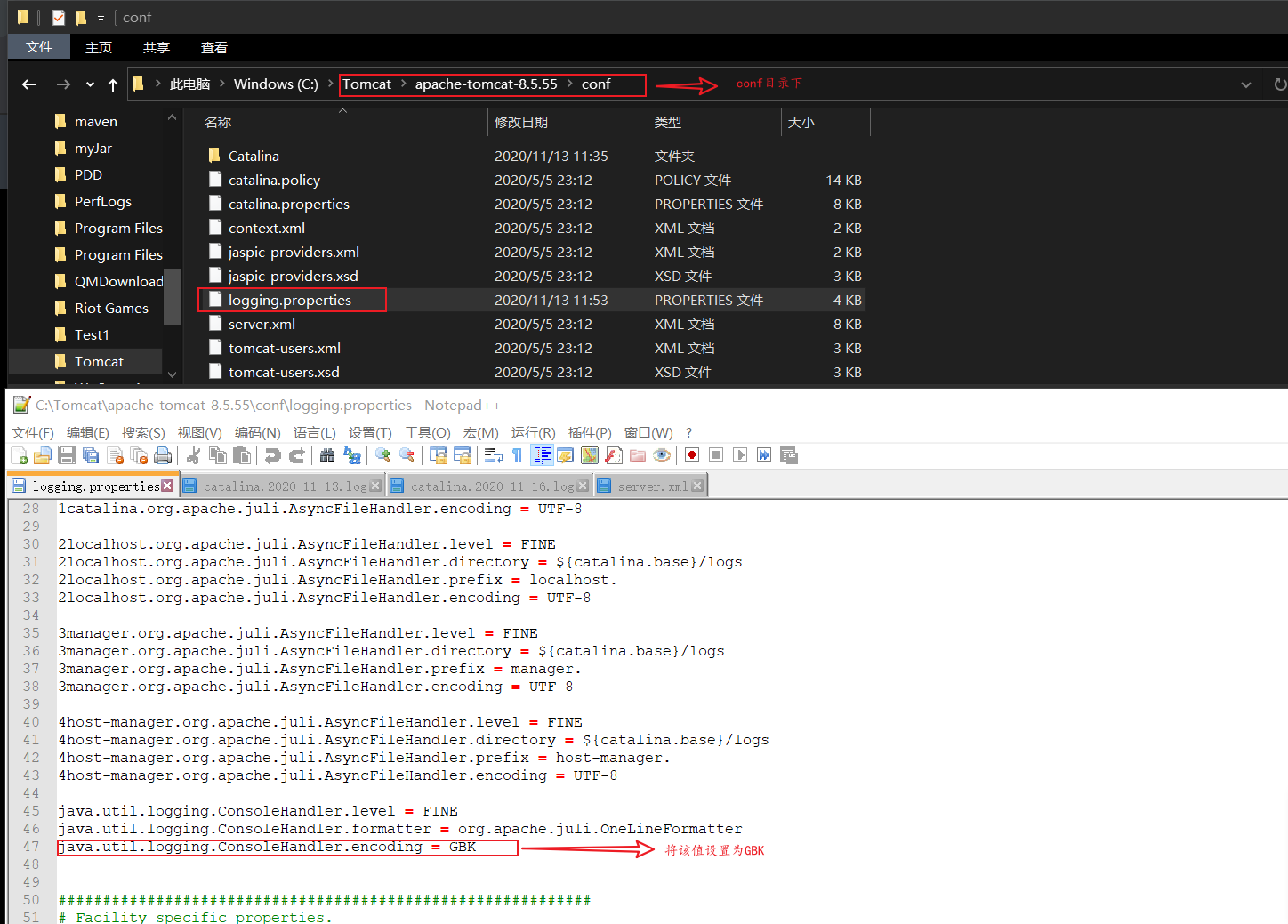Screen dimensions: 1288x924
Task: Open the 设置(T) menu
Action: [370, 432]
